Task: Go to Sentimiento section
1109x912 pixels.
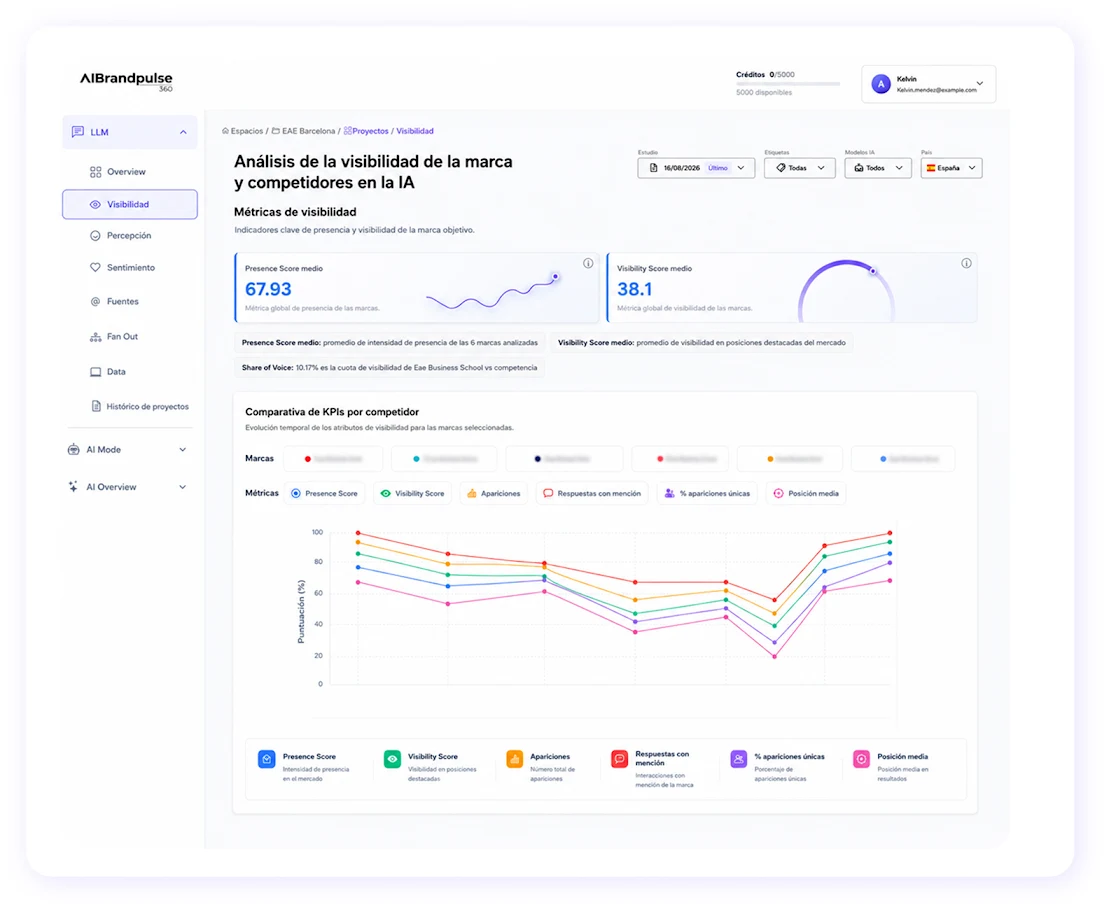Action: click(x=129, y=267)
